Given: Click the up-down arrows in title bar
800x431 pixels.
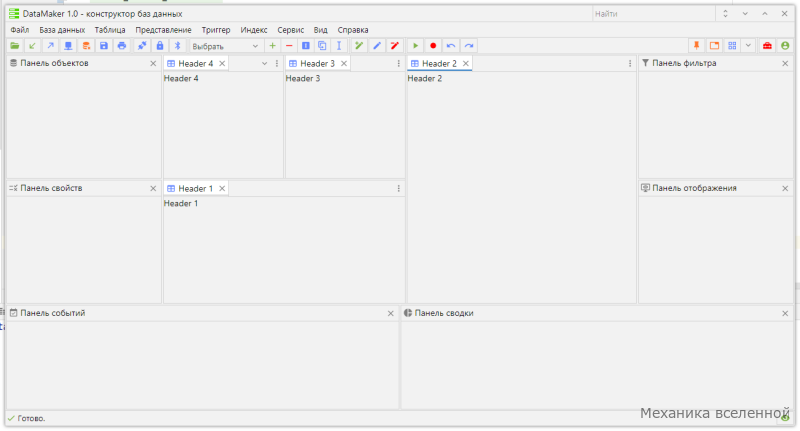Looking at the screenshot, I should tap(725, 14).
